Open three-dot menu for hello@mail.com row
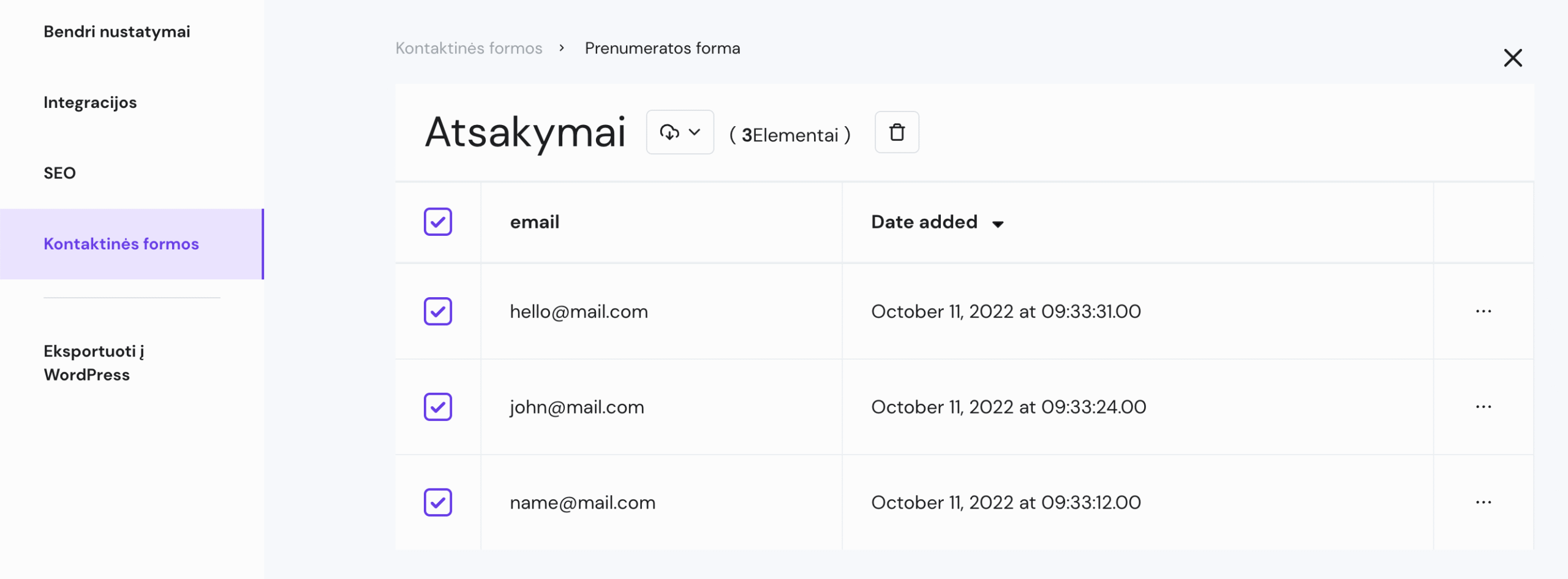 coord(1483,311)
